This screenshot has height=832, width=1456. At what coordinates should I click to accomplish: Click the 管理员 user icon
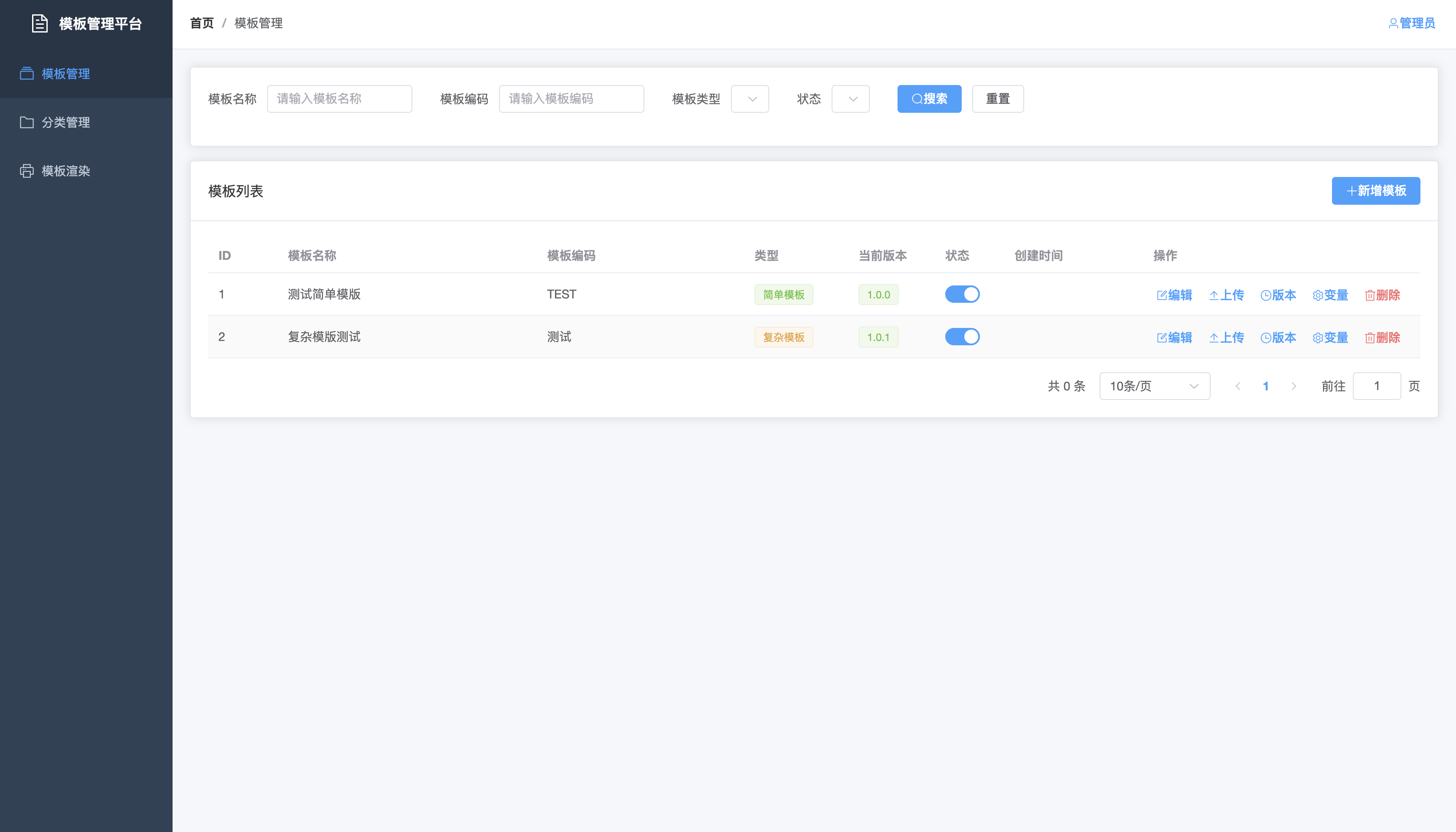(x=1393, y=23)
